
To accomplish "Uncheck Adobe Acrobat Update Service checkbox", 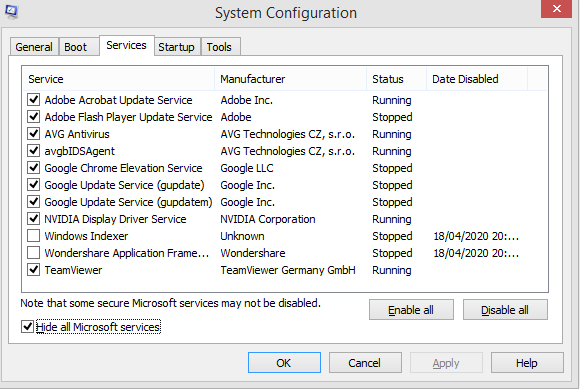I will (x=34, y=99).
